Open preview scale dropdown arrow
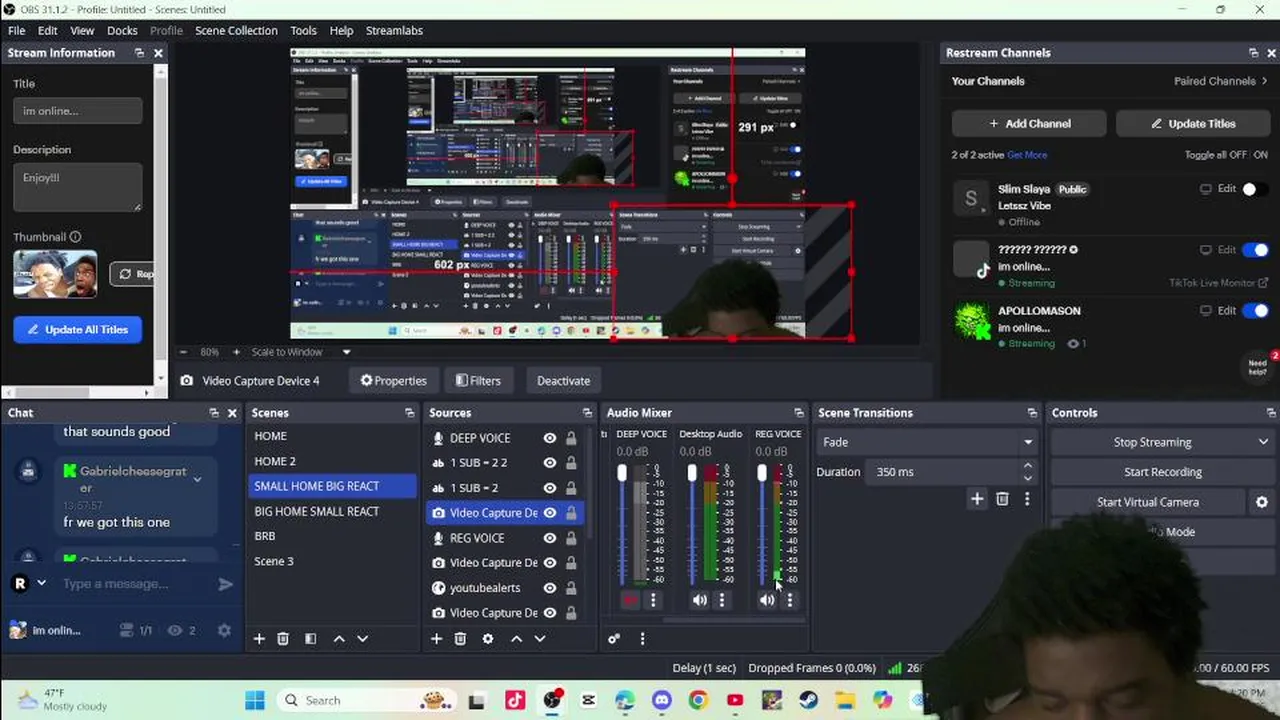Screen dimensions: 1280x720 tap(347, 352)
